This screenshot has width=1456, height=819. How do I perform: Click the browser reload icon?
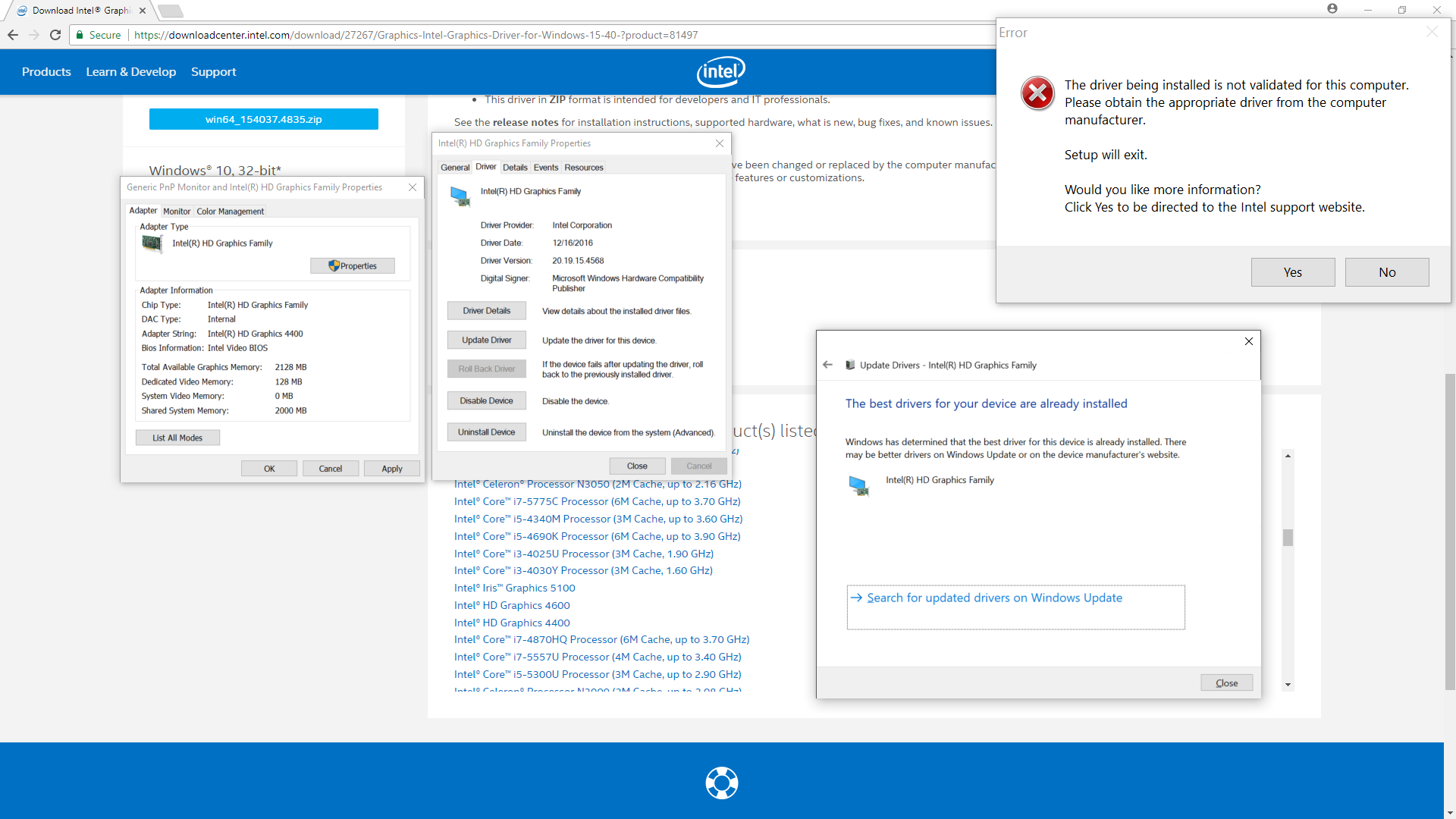pyautogui.click(x=55, y=35)
